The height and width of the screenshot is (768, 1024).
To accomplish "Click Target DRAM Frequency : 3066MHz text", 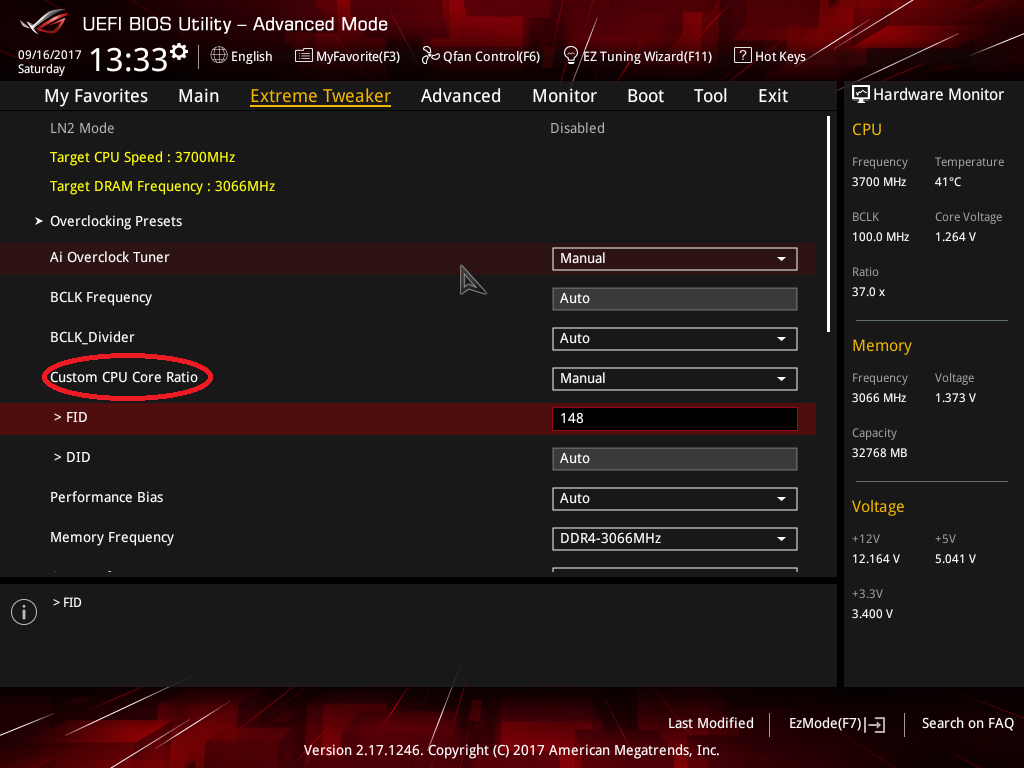I will coord(163,186).
